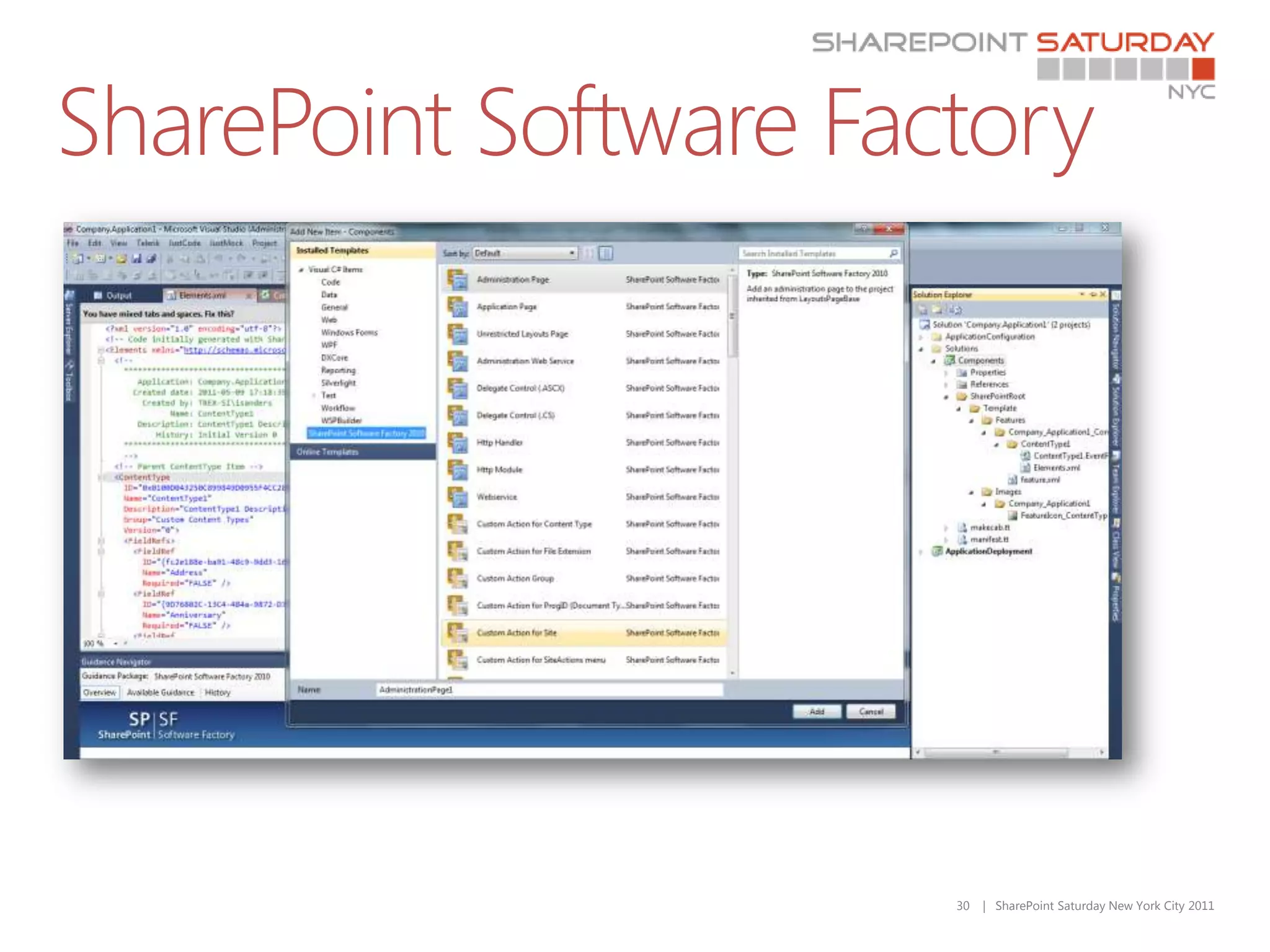Image resolution: width=1270 pixels, height=952 pixels.
Task: Click the Open File folder toolbar icon
Action: click(122, 258)
